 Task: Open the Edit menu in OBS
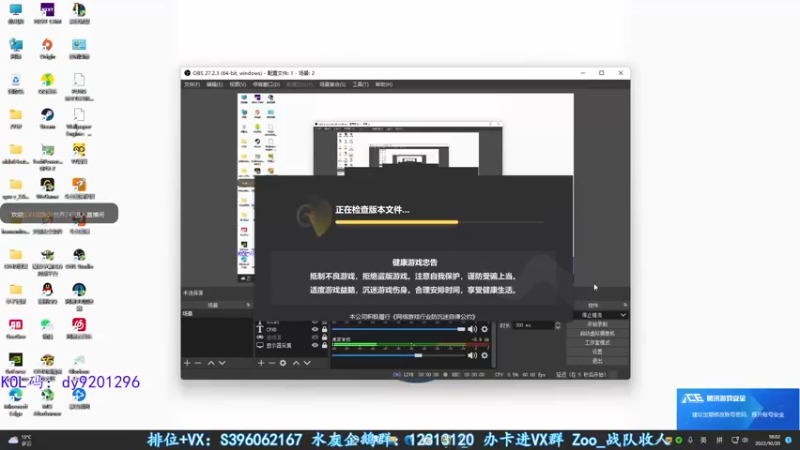214,84
